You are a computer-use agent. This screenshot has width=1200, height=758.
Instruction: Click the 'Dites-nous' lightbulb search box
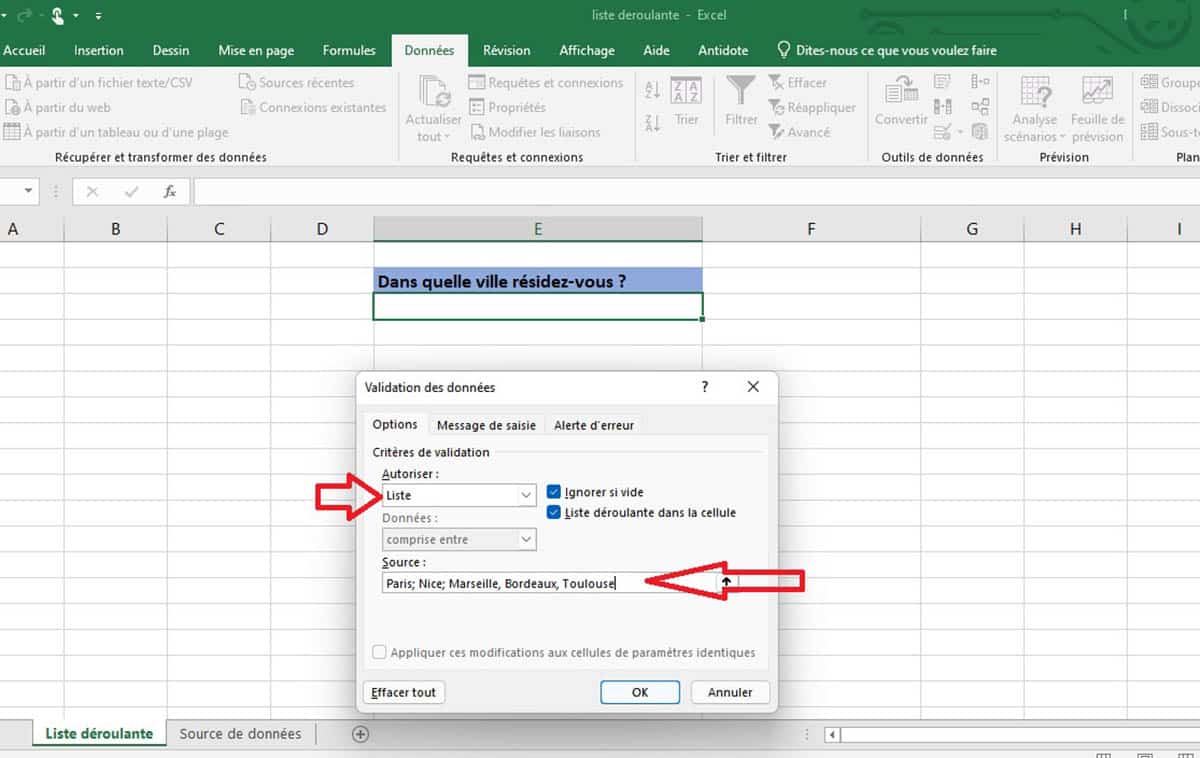coord(886,50)
